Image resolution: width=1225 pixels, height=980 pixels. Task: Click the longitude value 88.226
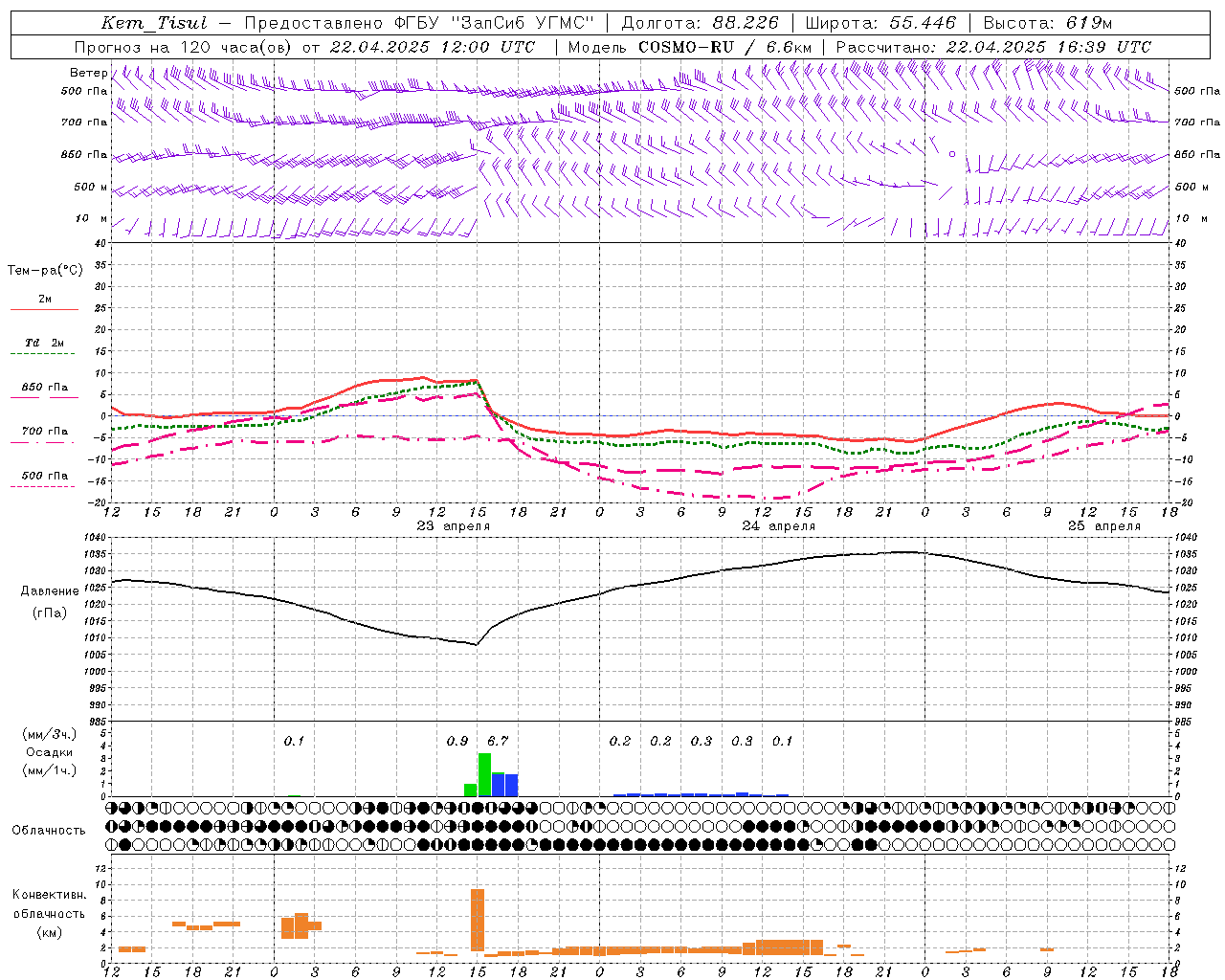[x=746, y=23]
